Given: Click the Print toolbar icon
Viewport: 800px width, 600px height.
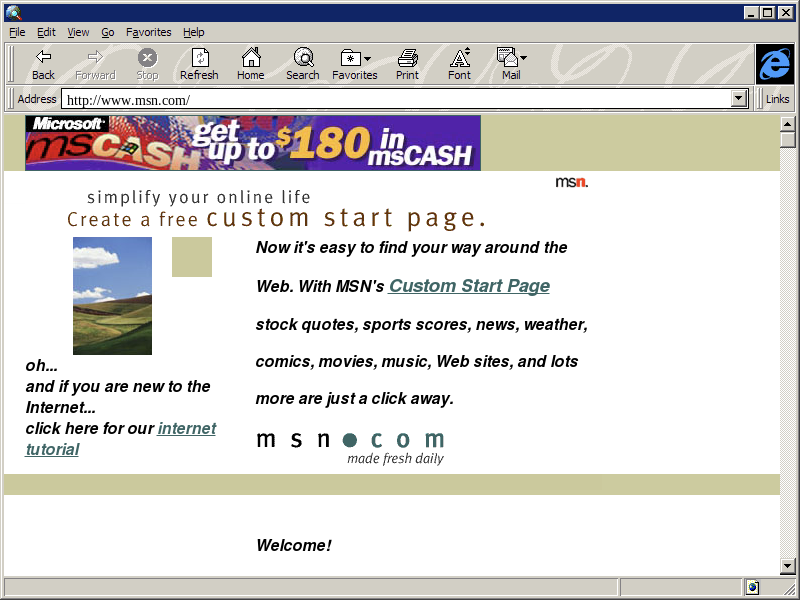Looking at the screenshot, I should coord(407,58).
